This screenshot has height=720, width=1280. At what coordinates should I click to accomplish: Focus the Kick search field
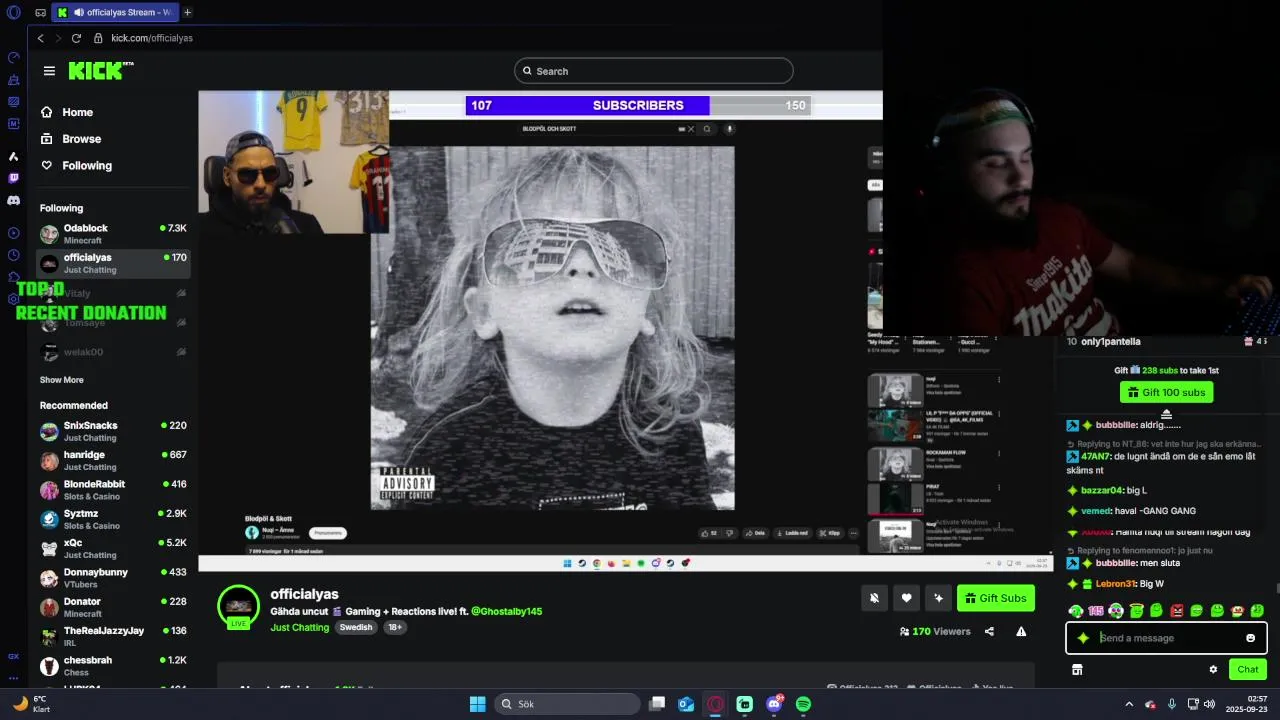click(x=654, y=71)
